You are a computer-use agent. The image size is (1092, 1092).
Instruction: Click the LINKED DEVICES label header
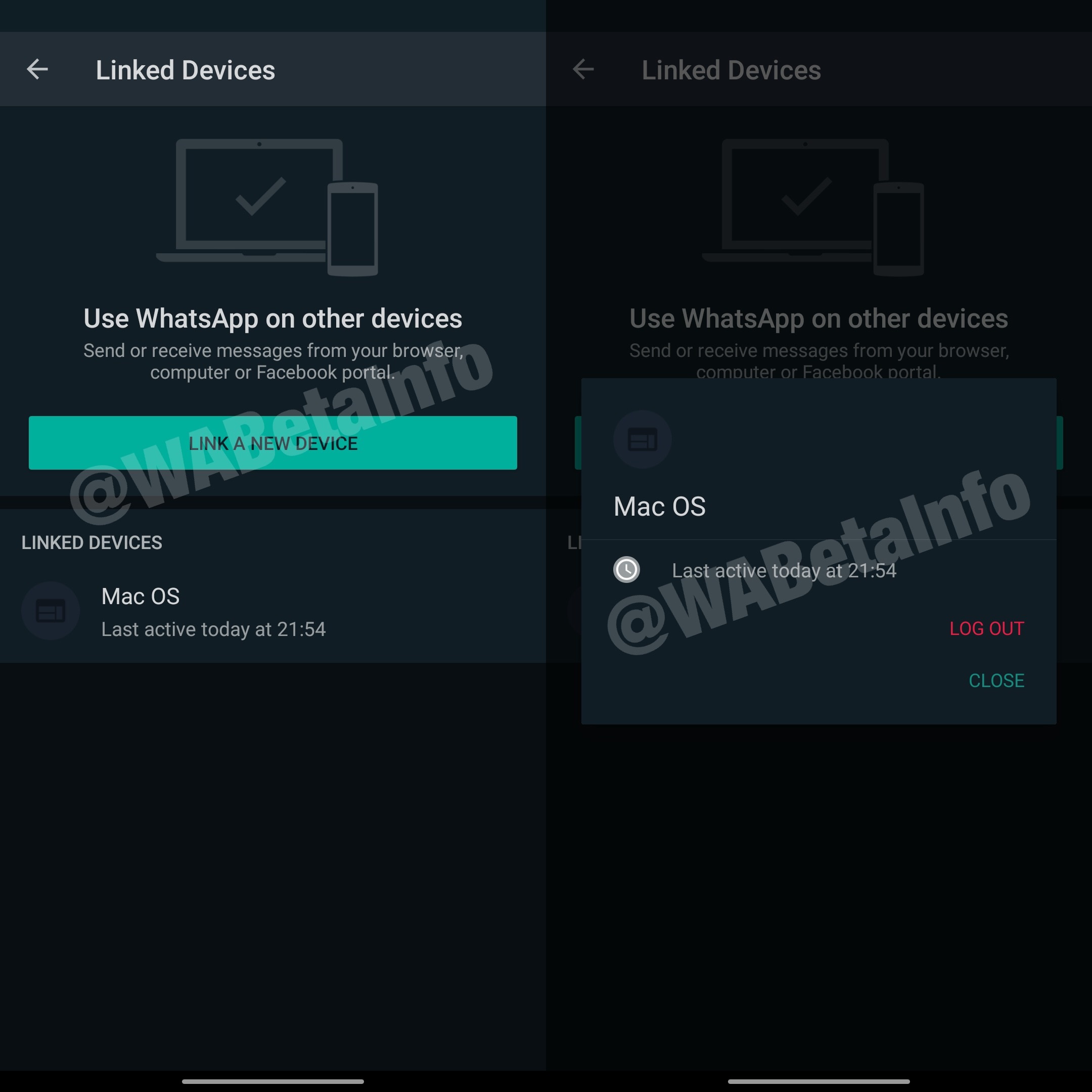click(x=75, y=543)
